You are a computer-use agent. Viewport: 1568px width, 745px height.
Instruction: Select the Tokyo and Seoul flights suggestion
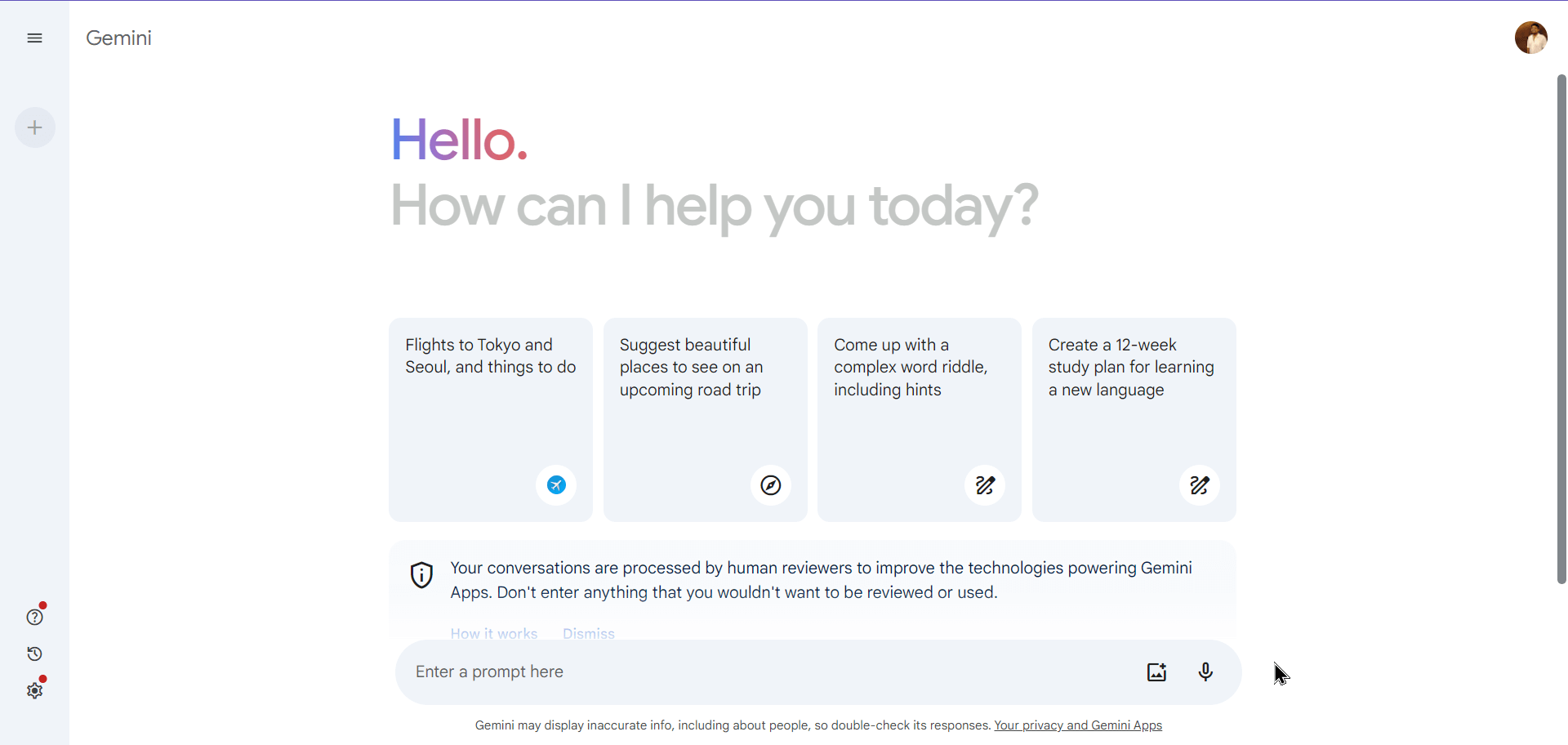pos(490,392)
